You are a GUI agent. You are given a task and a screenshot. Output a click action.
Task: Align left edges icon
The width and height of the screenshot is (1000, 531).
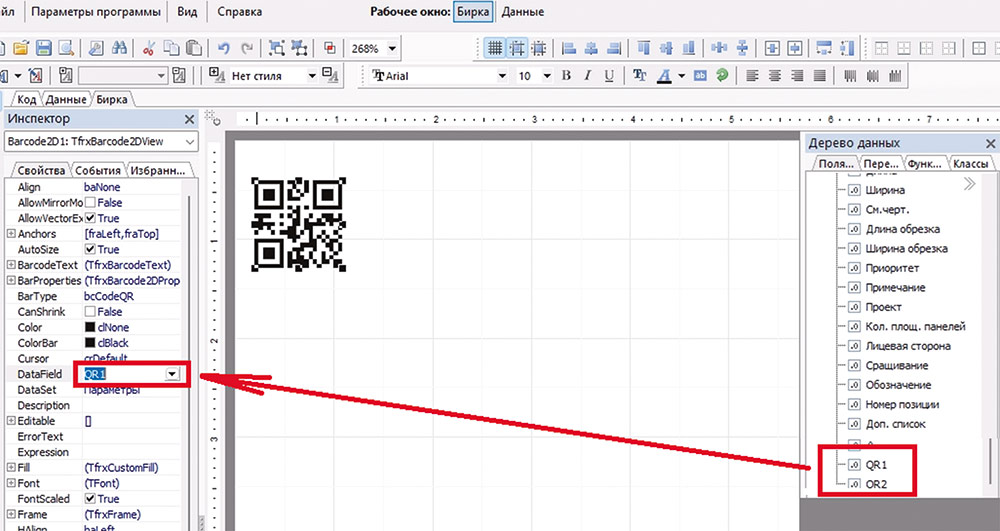[x=569, y=48]
